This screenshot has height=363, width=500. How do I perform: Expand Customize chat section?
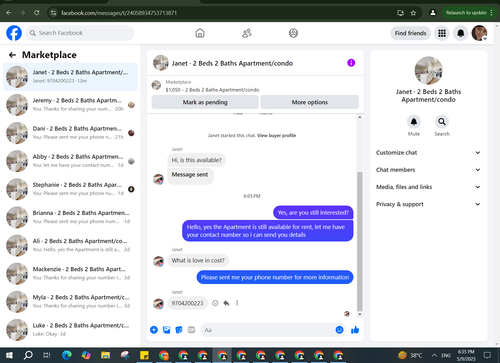pyautogui.click(x=428, y=153)
